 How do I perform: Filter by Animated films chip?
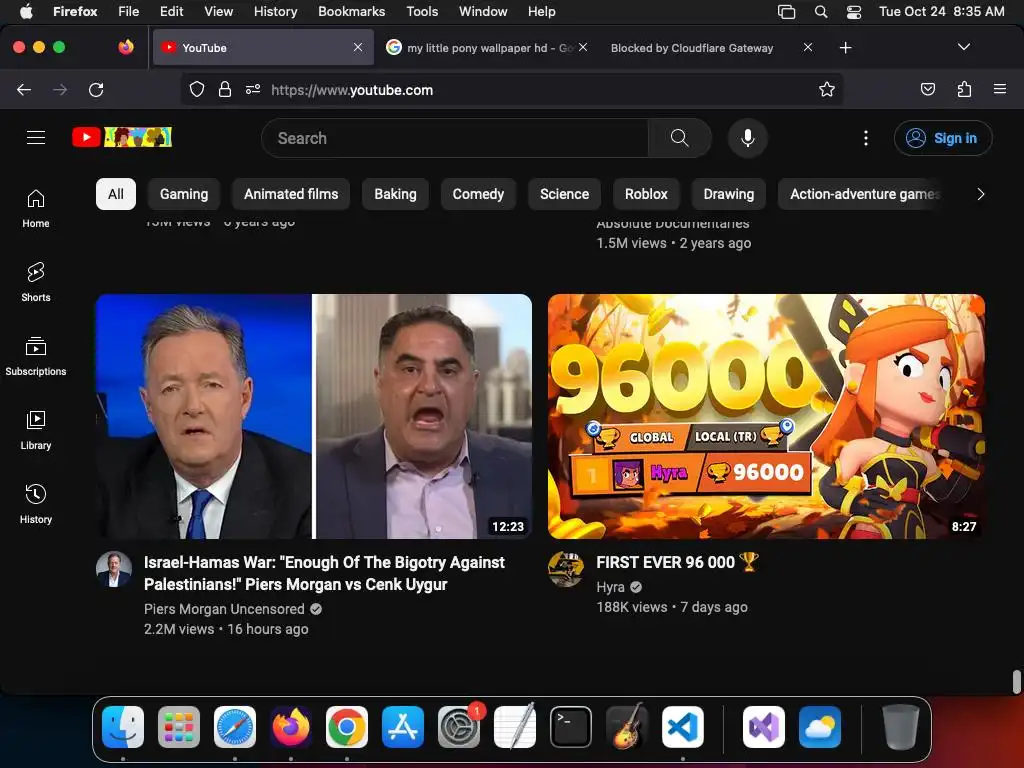pos(291,194)
